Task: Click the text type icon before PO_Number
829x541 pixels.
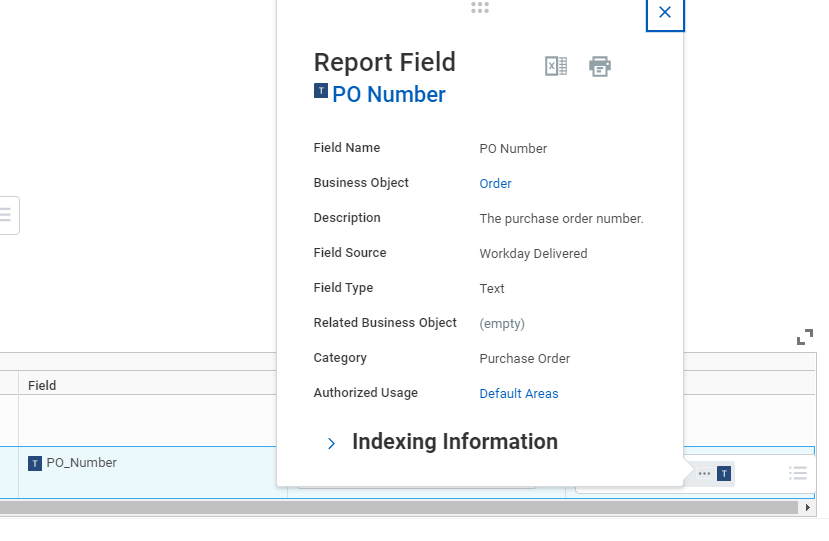Action: point(35,464)
